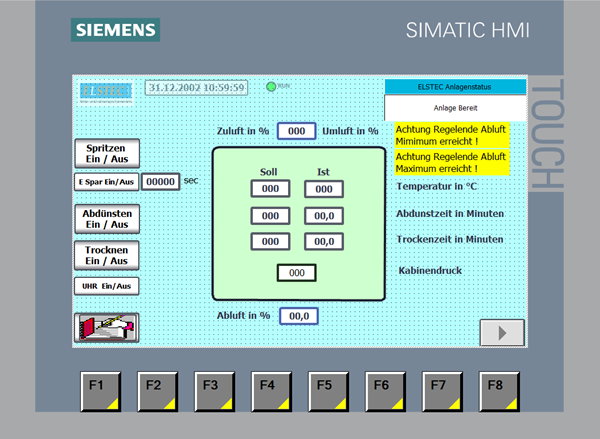Screen dimensions: 600x439
Task: Toggle Spritzen Ein / Aus
Action: click(x=107, y=153)
